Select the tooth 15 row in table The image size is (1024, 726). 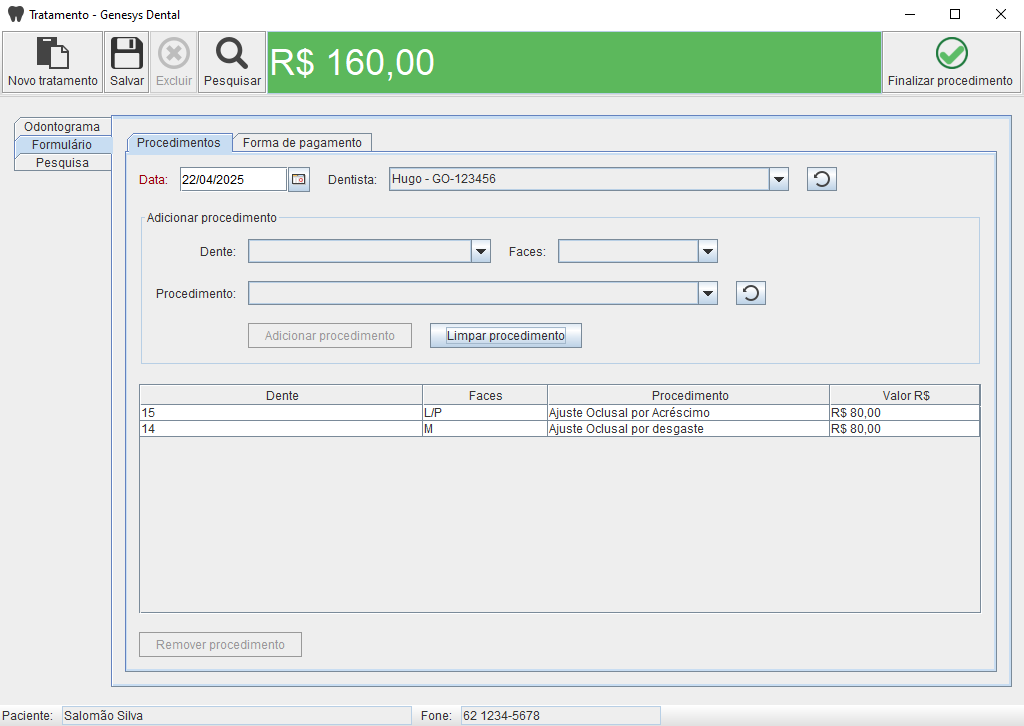280,412
